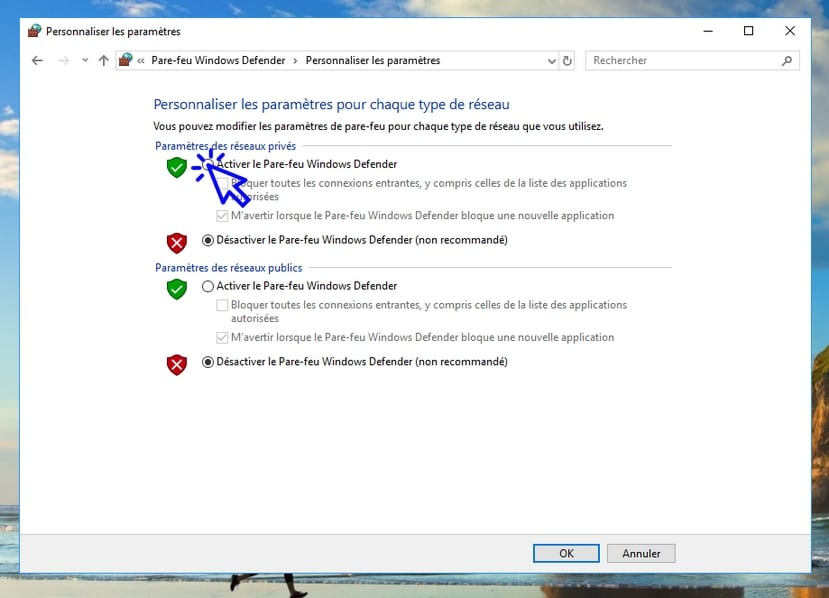The width and height of the screenshot is (829, 598).
Task: Click the 'Paramètres des réseaux publics' section label
Action: [228, 268]
